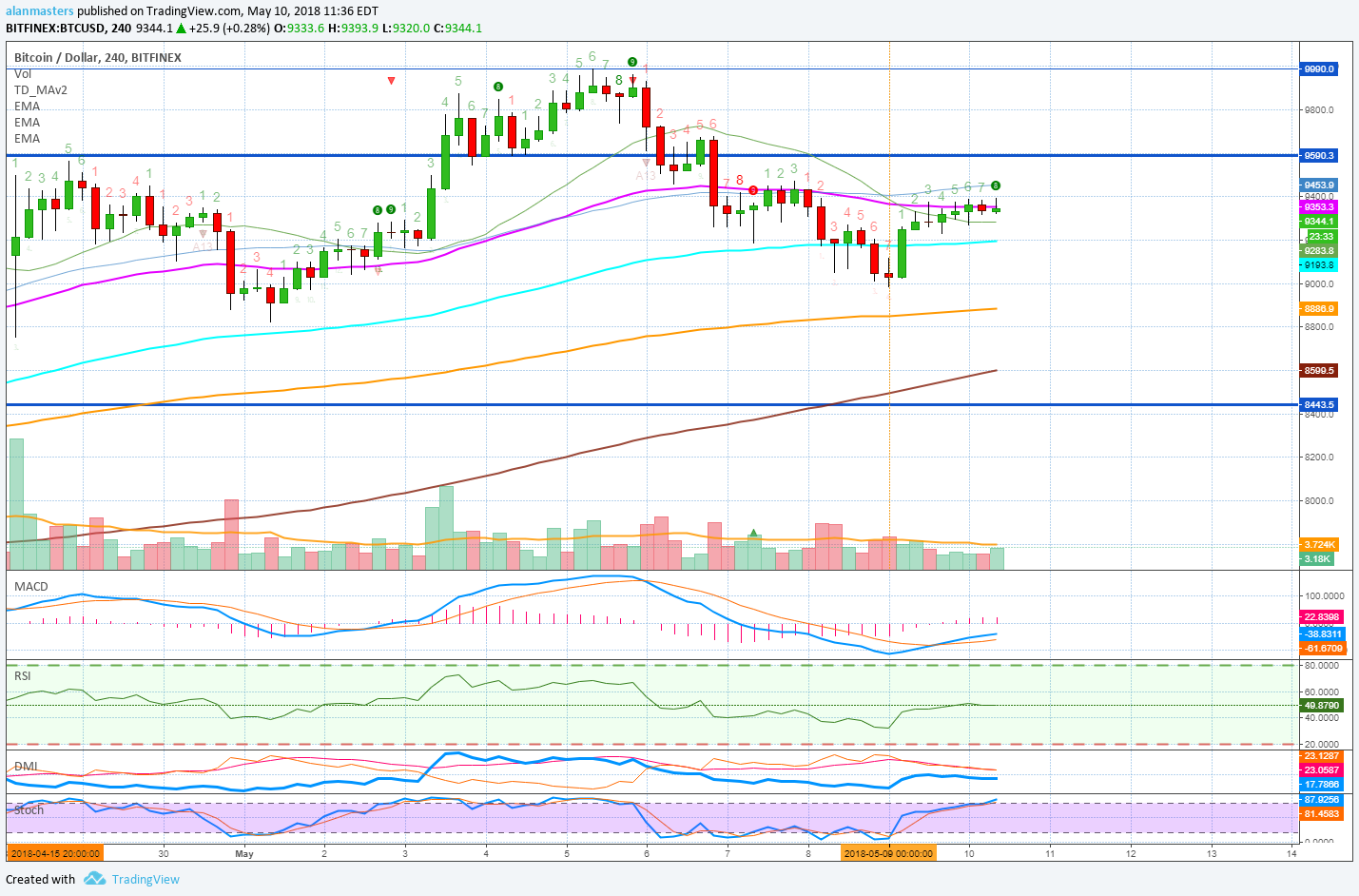Click the 9590.3 horizontal line price tag

click(1319, 155)
